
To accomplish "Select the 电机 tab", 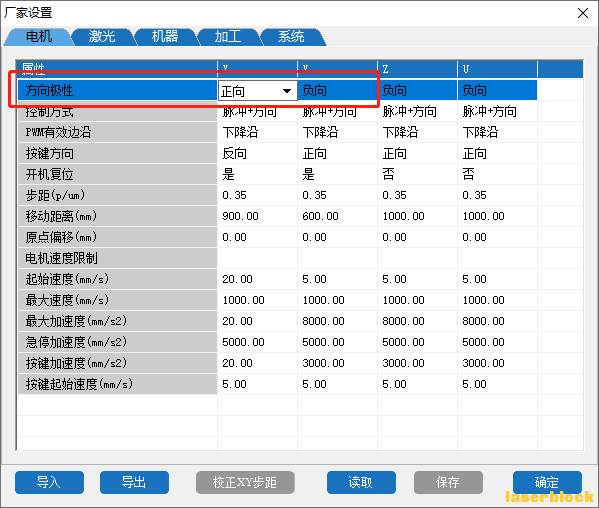I will coord(39,37).
